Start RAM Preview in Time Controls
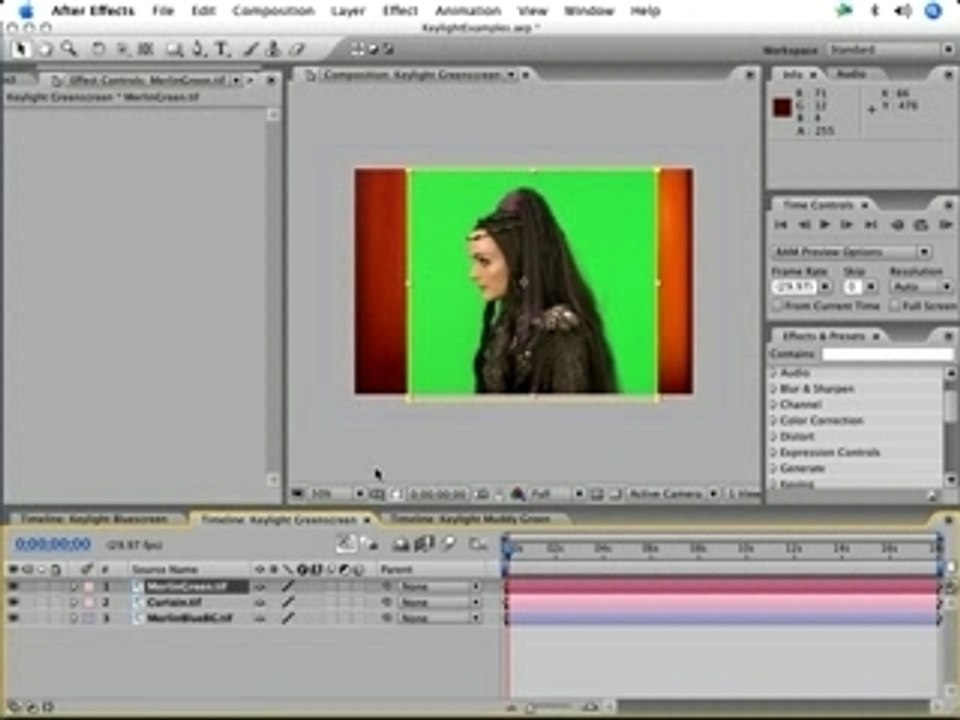The height and width of the screenshot is (720, 960). (945, 225)
